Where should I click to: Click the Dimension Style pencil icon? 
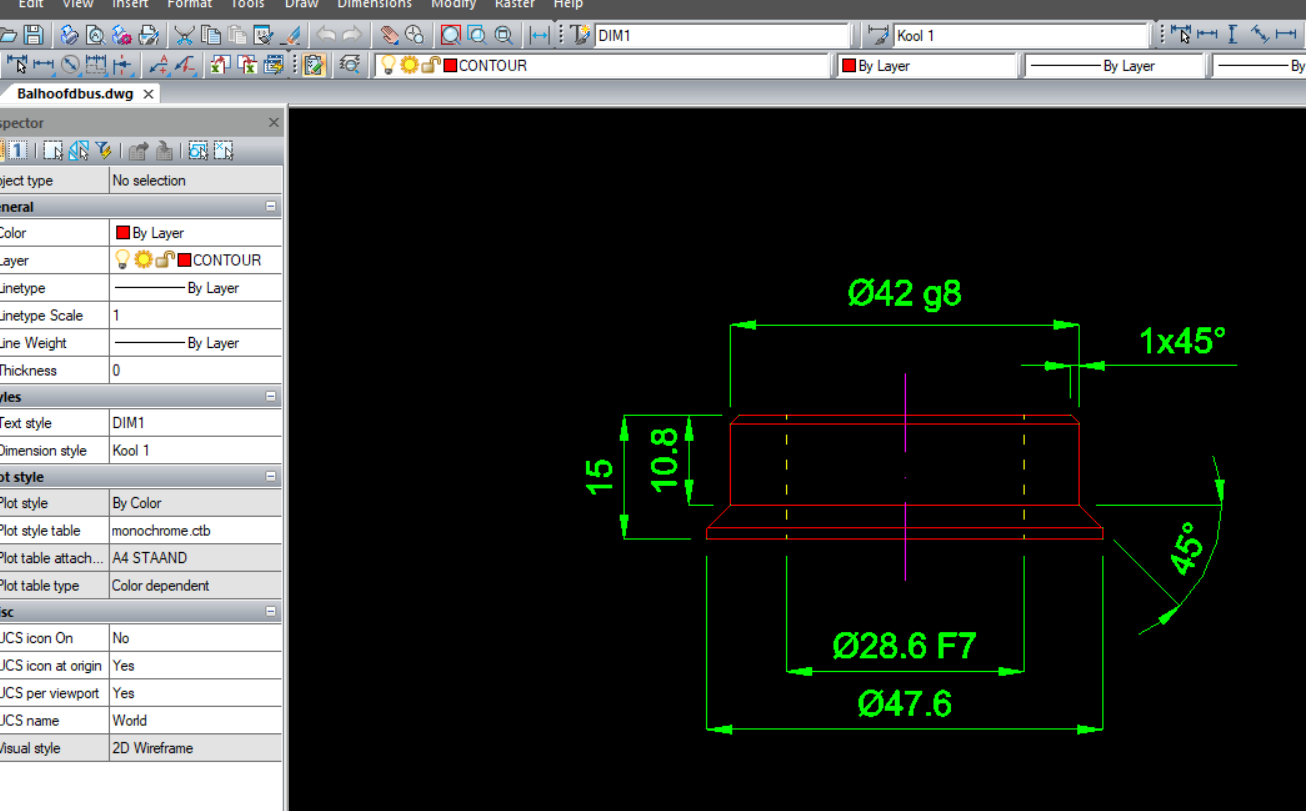tap(879, 35)
